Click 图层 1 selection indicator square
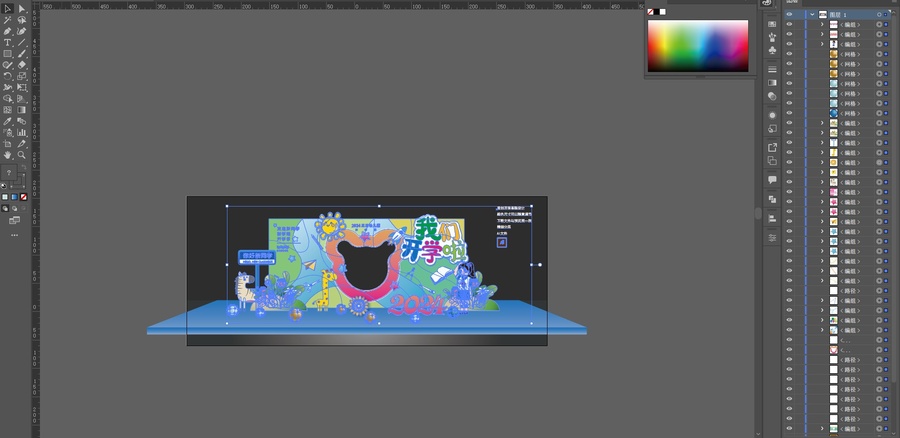Image resolution: width=900 pixels, height=438 pixels. (x=886, y=14)
